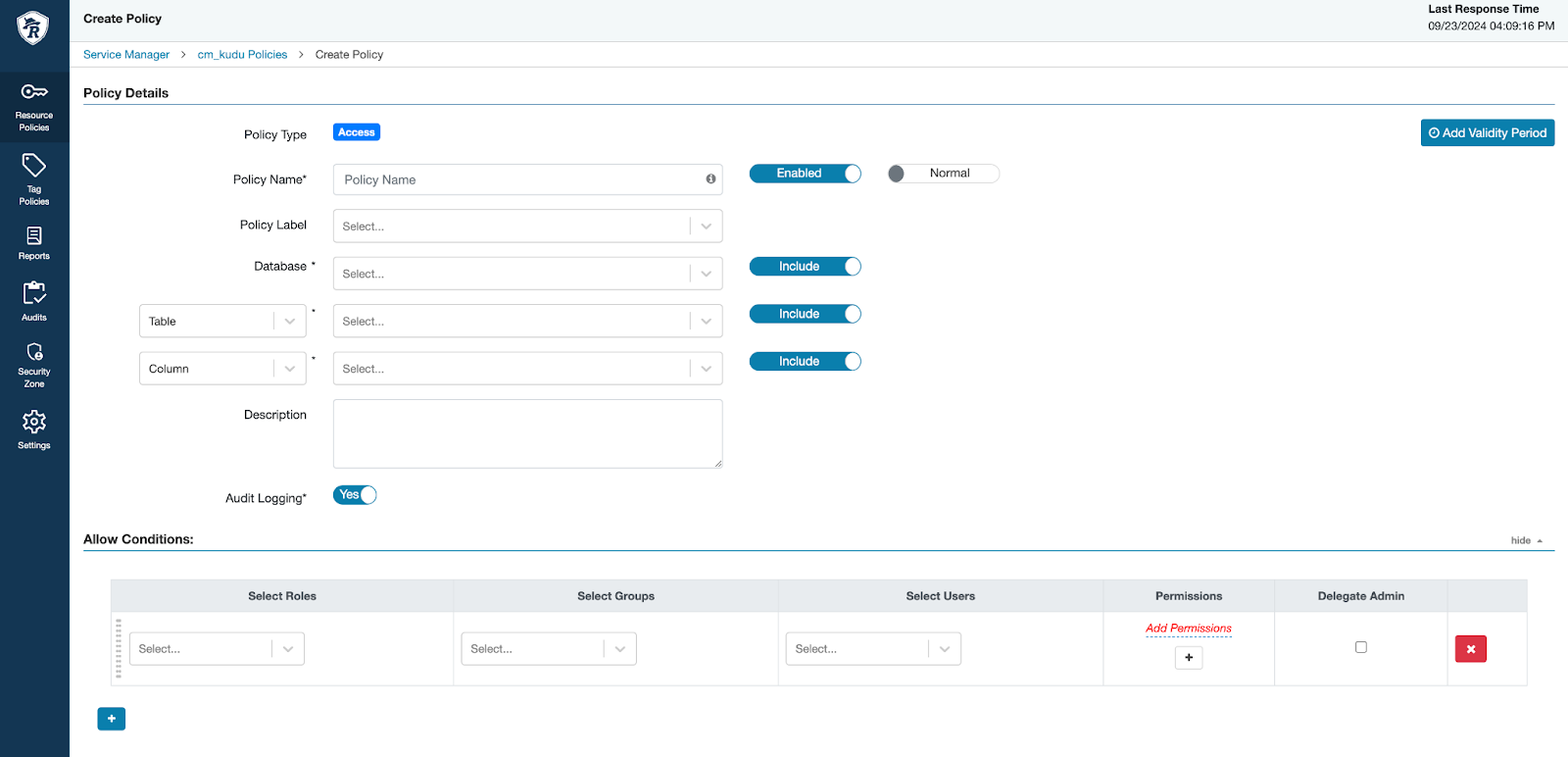
Task: Navigate to Service Manager breadcrumb
Action: (x=126, y=55)
